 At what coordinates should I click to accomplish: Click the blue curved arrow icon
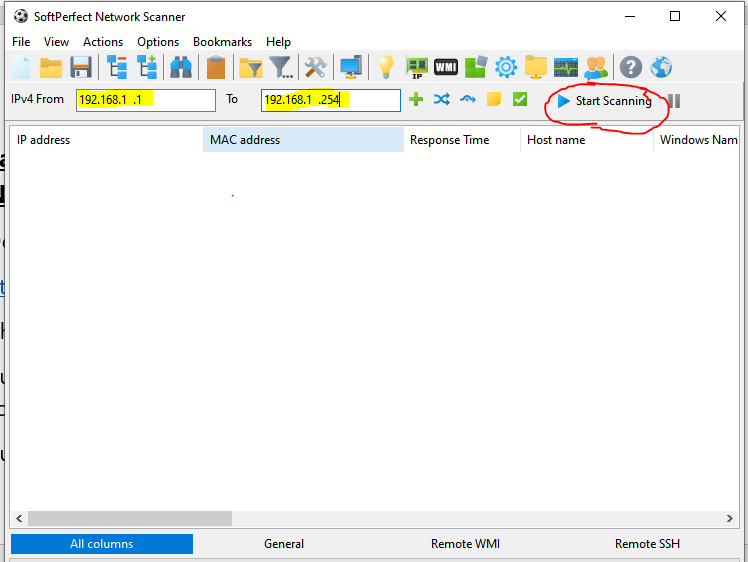click(x=468, y=99)
